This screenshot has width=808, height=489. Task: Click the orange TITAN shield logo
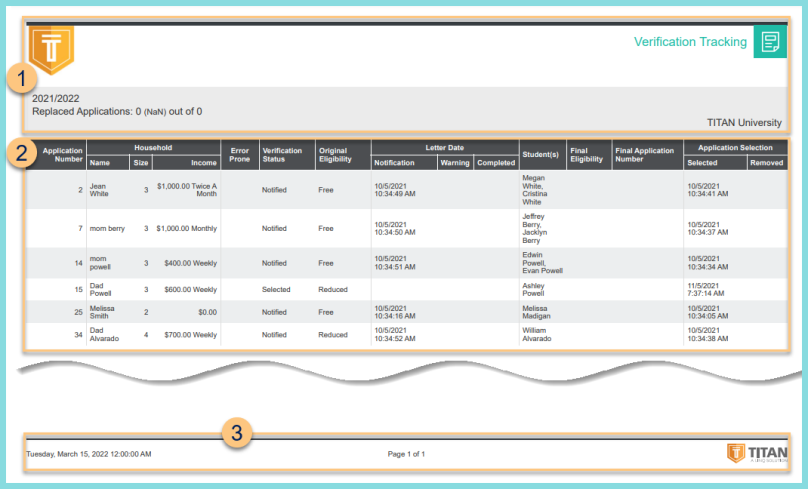51,49
